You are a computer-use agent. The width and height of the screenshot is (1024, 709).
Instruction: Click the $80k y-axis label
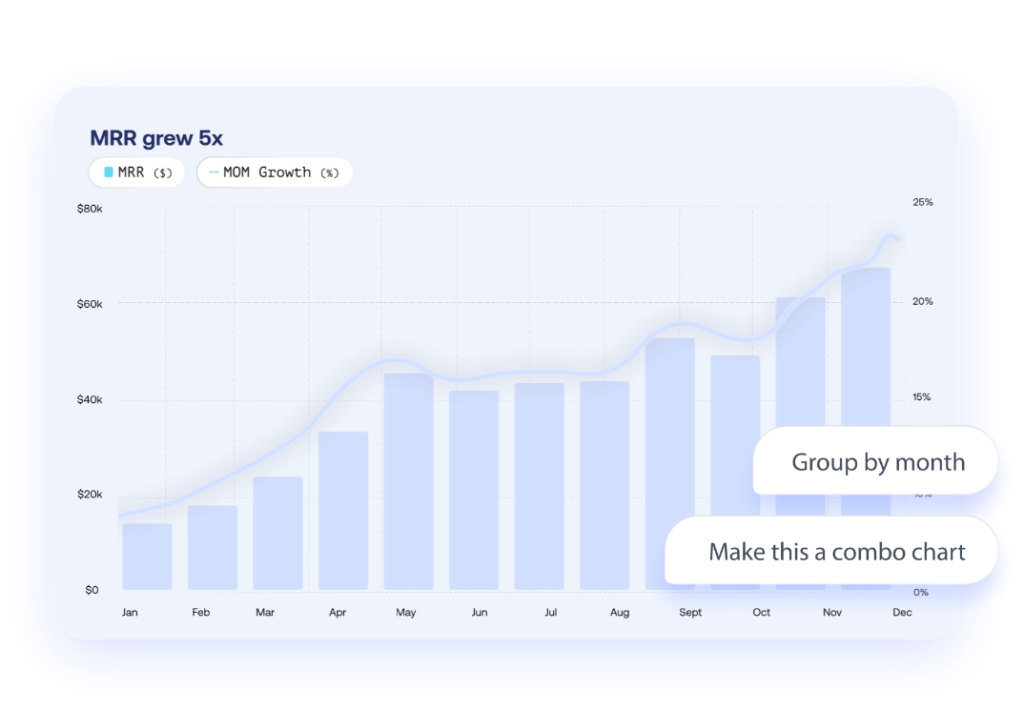90,208
